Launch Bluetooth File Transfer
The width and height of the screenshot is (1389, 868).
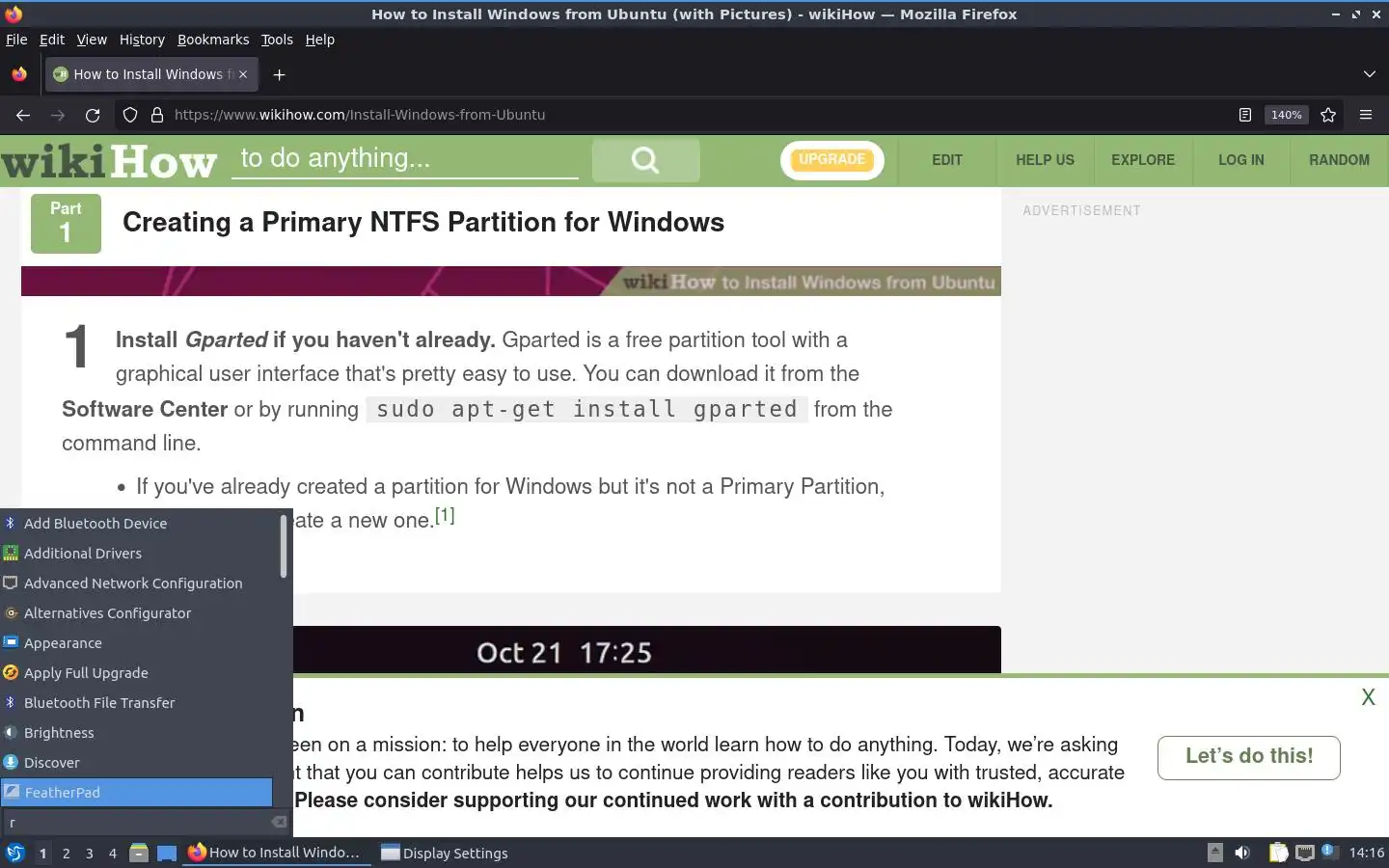(137, 703)
